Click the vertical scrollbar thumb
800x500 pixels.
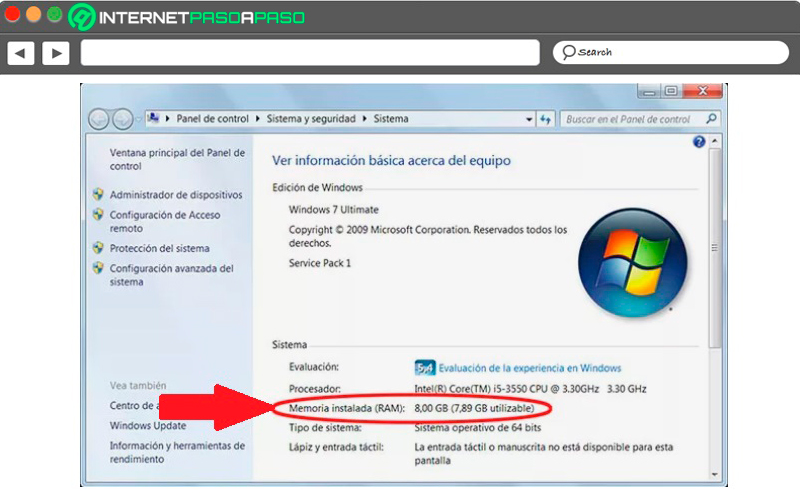click(x=715, y=248)
